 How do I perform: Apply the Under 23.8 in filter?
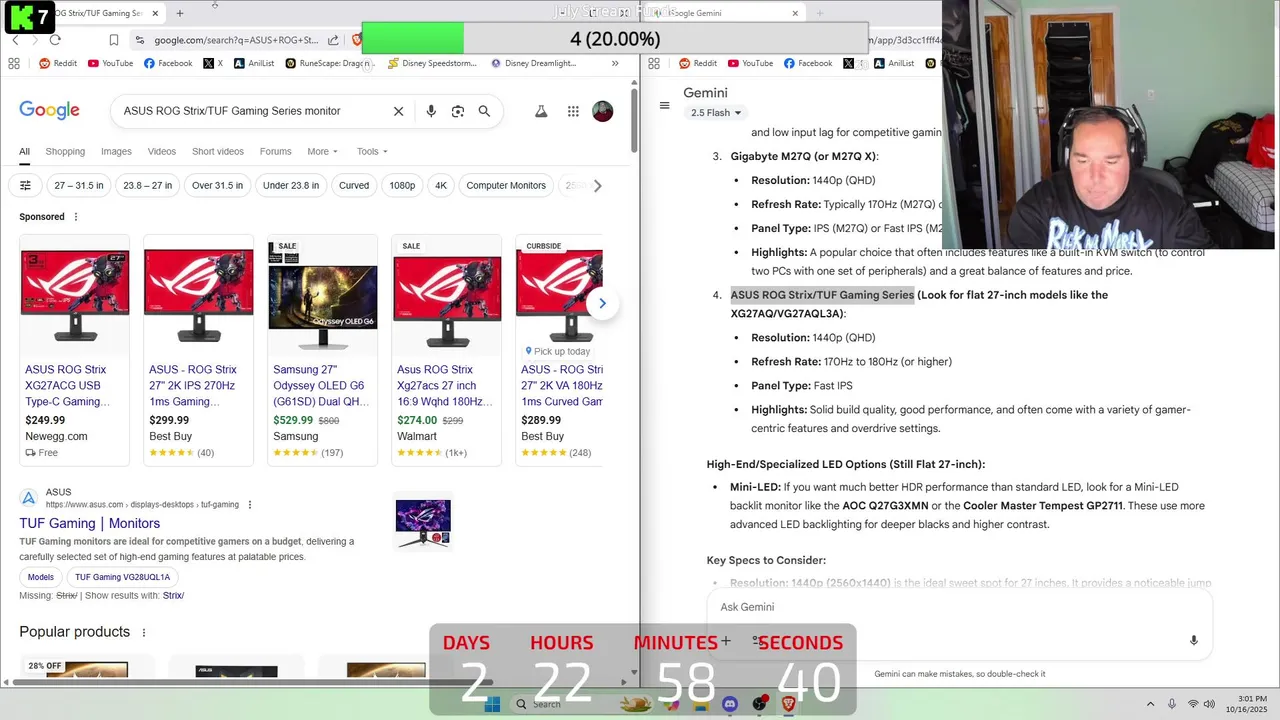[291, 185]
